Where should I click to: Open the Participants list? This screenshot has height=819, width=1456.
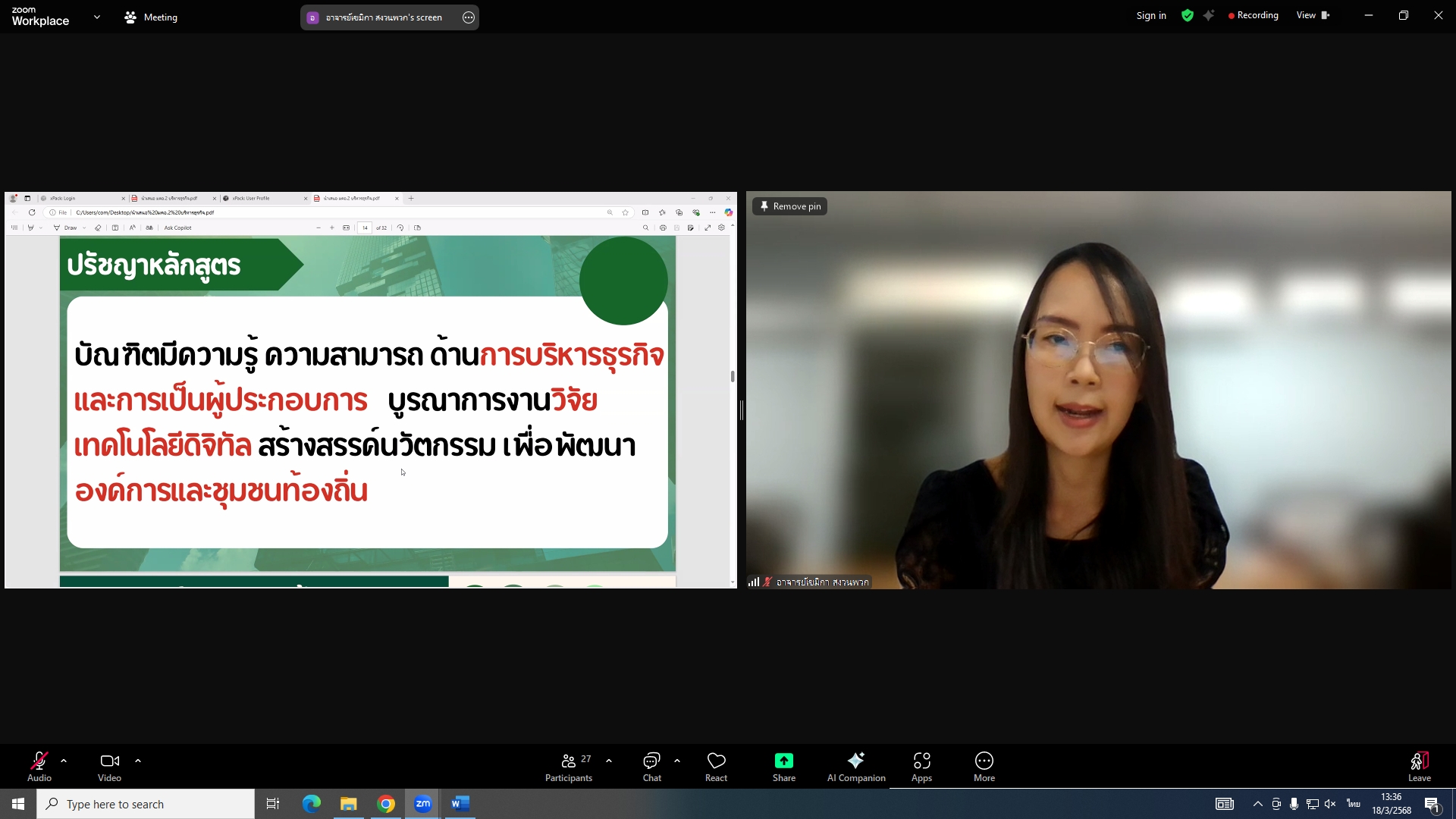click(569, 766)
